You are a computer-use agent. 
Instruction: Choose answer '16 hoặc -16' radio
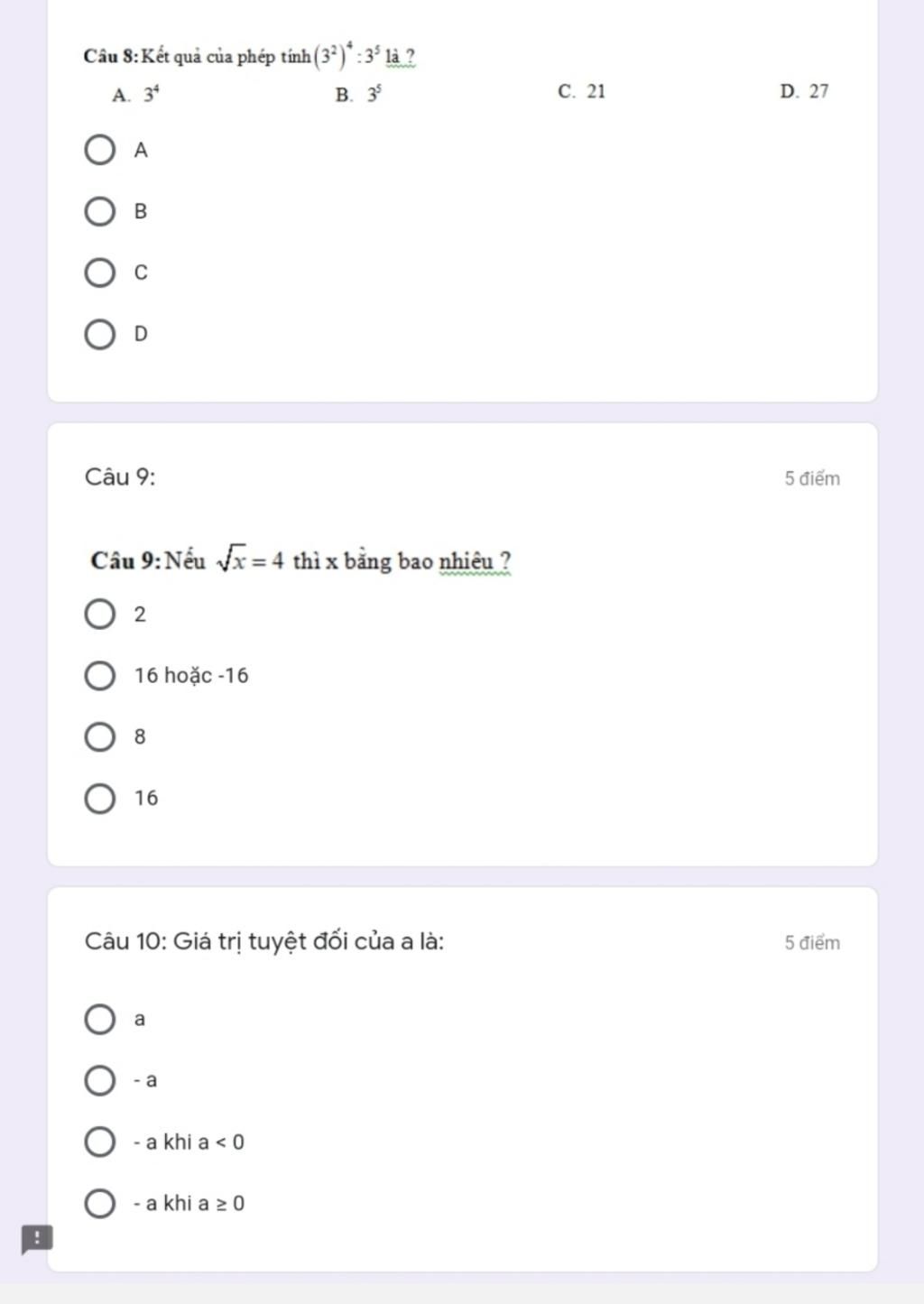[x=99, y=676]
